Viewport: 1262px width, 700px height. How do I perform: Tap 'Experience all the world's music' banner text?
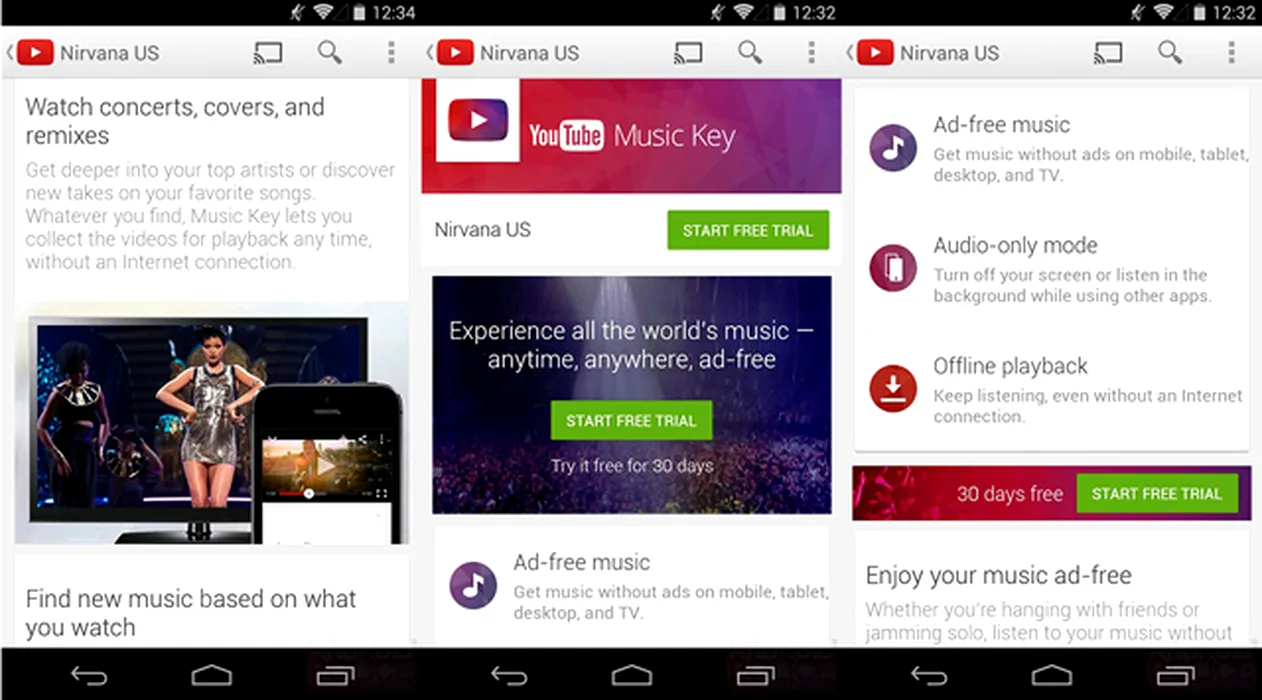coord(631,345)
